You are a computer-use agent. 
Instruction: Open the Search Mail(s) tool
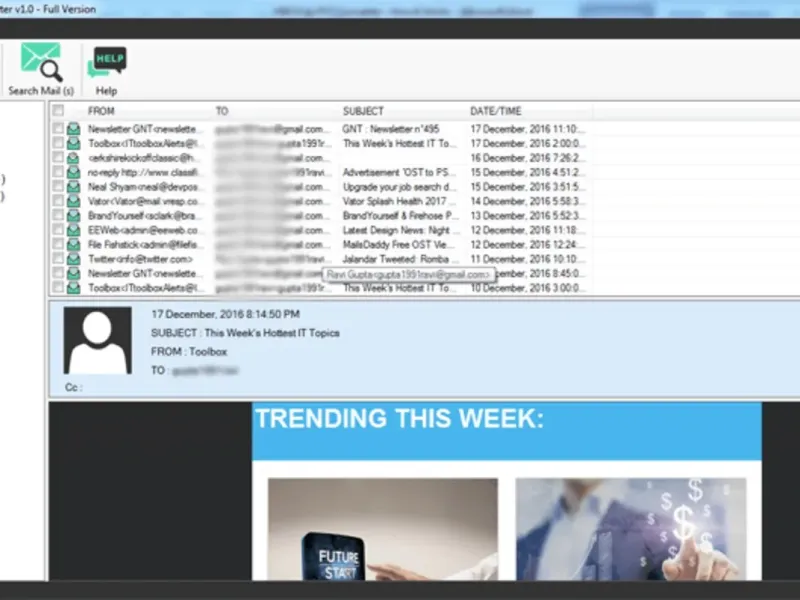[x=41, y=69]
